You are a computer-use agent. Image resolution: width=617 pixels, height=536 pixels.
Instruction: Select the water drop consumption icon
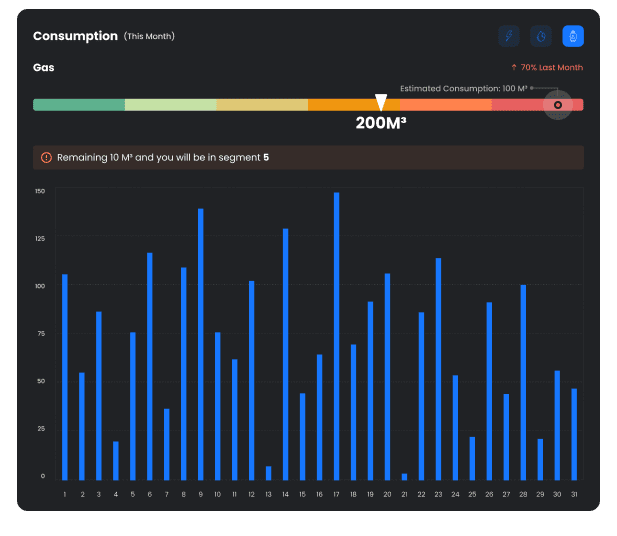(x=541, y=37)
